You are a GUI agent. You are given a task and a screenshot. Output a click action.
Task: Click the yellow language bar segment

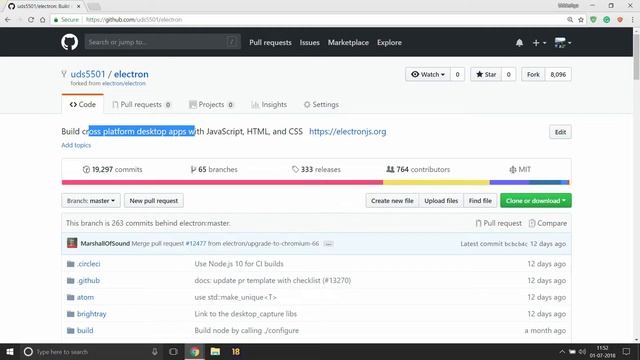pos(436,182)
